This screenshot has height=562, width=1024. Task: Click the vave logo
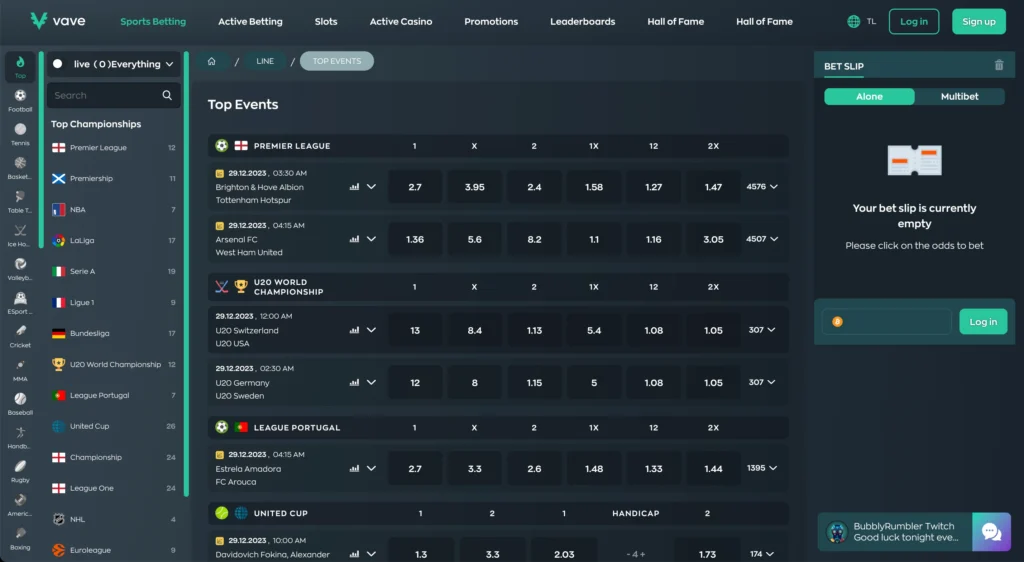[57, 21]
